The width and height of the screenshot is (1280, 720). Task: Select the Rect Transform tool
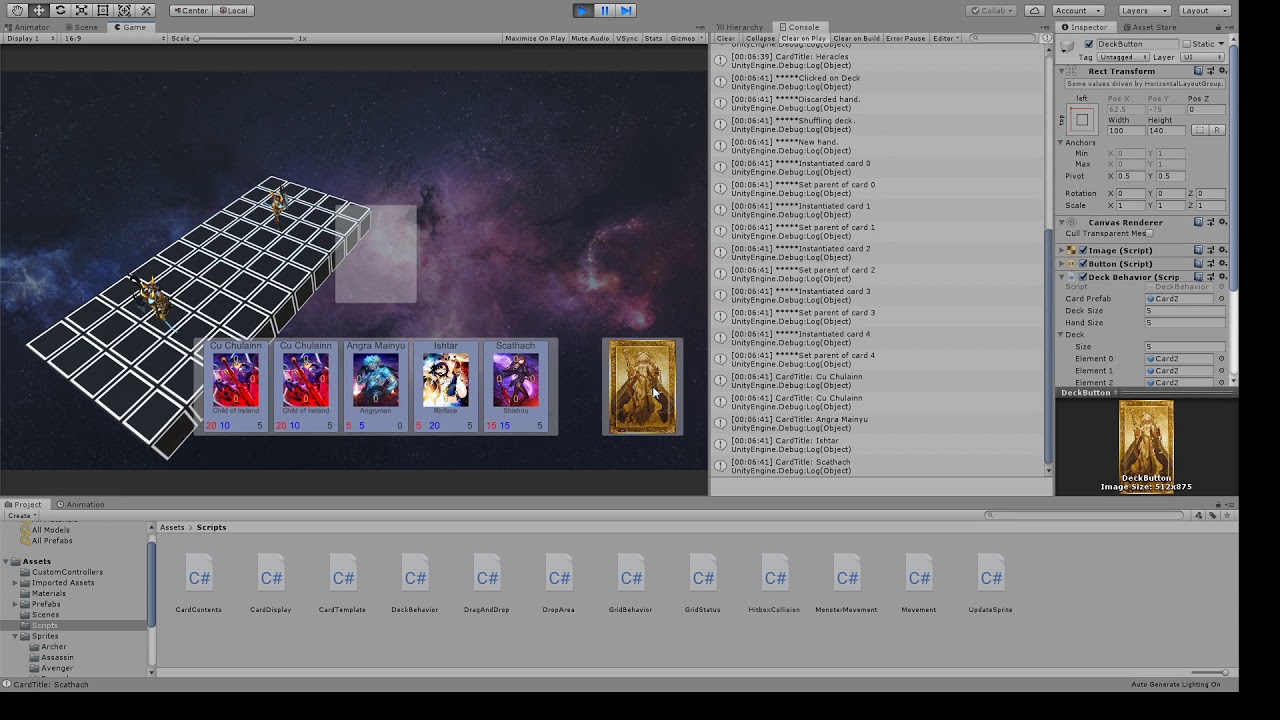click(102, 10)
